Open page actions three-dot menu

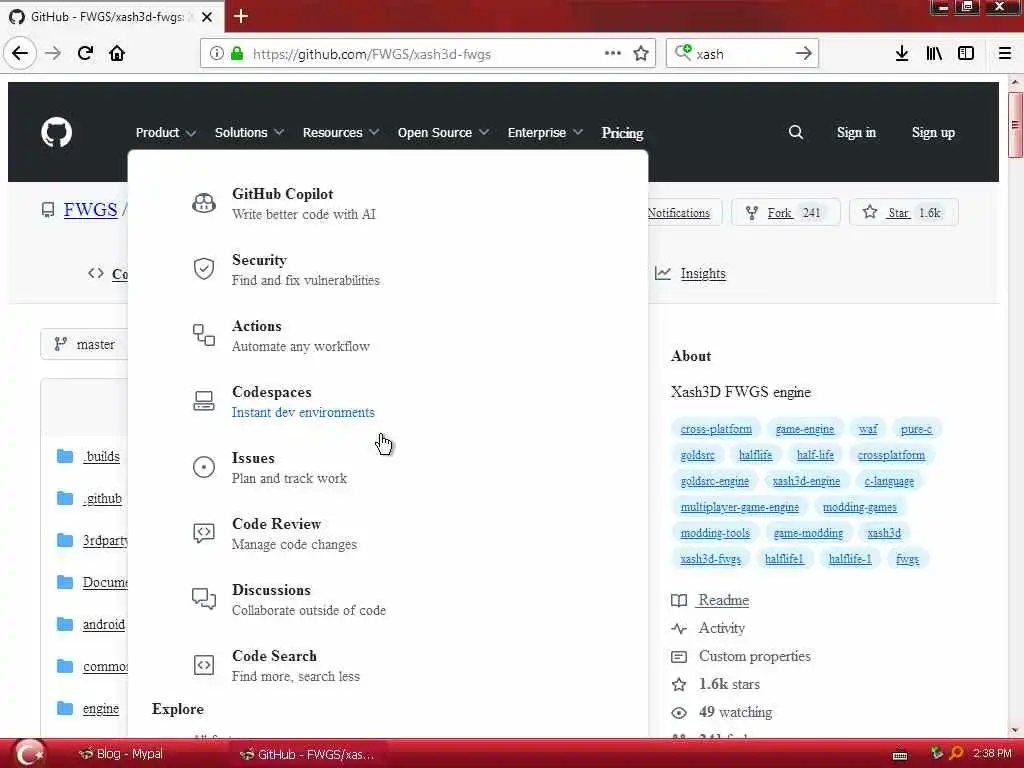(613, 54)
